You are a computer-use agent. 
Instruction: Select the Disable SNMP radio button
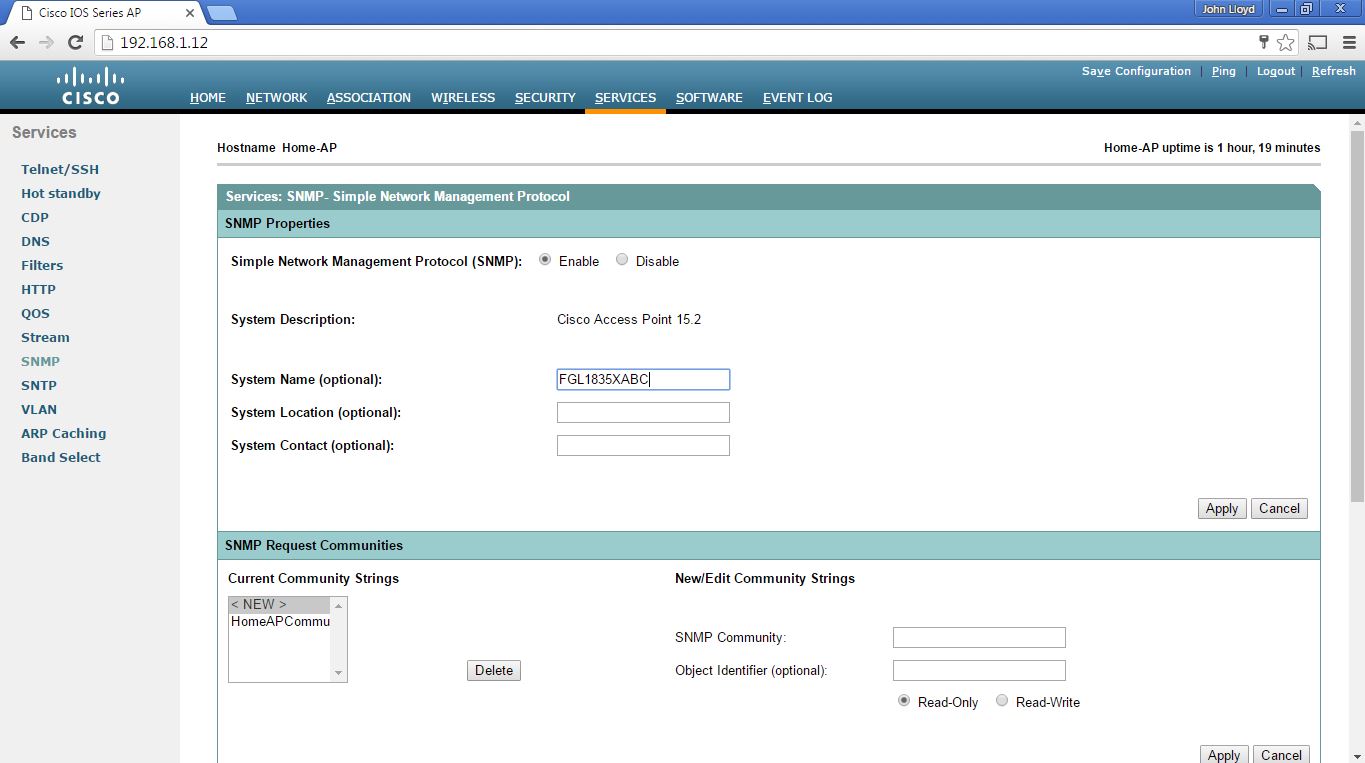tap(622, 259)
